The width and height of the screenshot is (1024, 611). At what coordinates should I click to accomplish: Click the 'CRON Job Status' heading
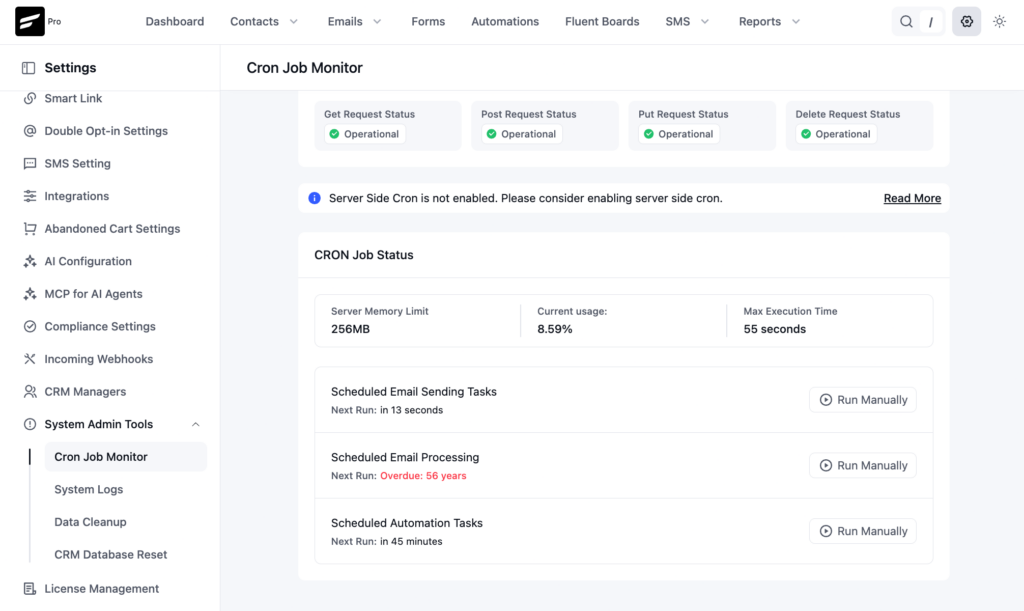[x=364, y=255]
